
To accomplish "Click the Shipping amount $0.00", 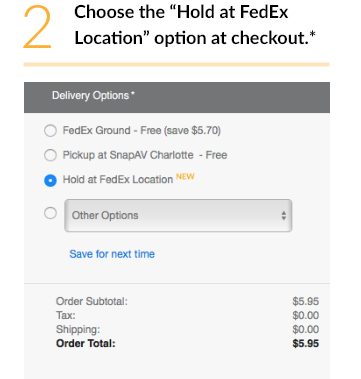I will coord(306,329).
